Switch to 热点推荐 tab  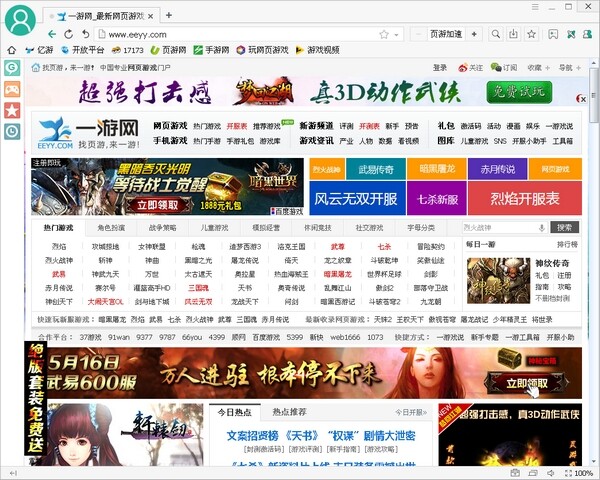[289, 412]
